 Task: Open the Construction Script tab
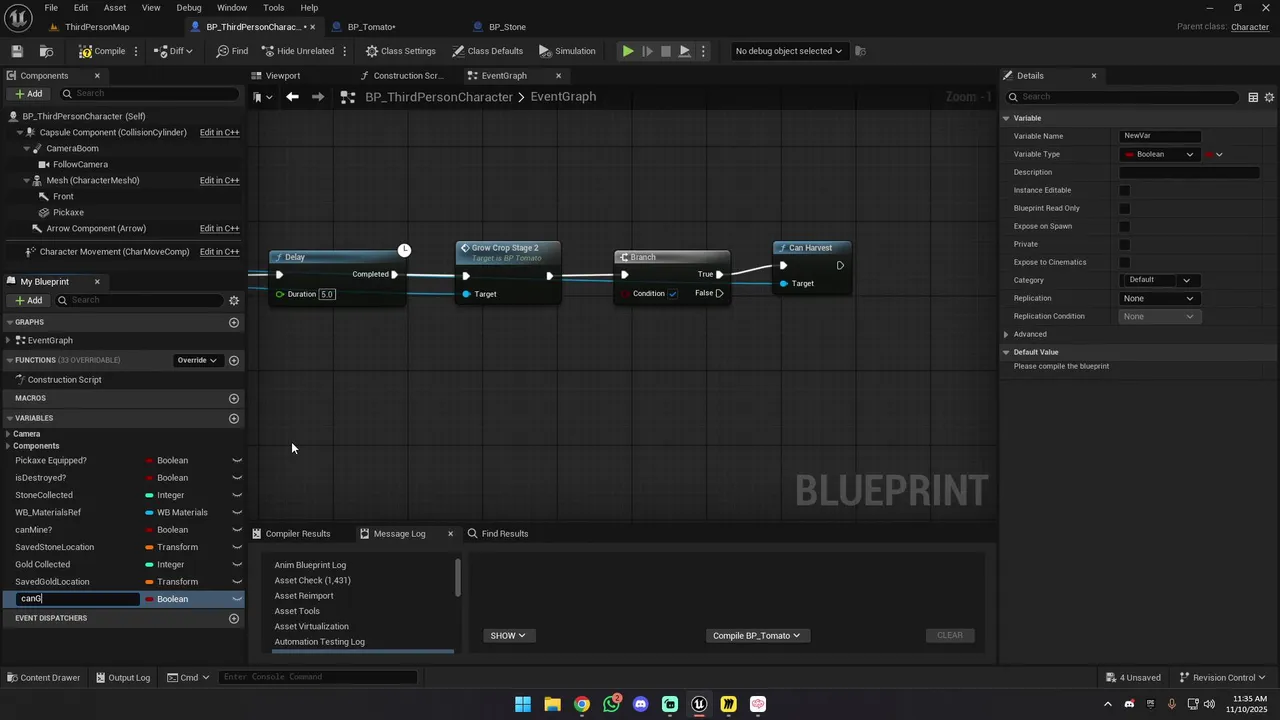tap(408, 76)
